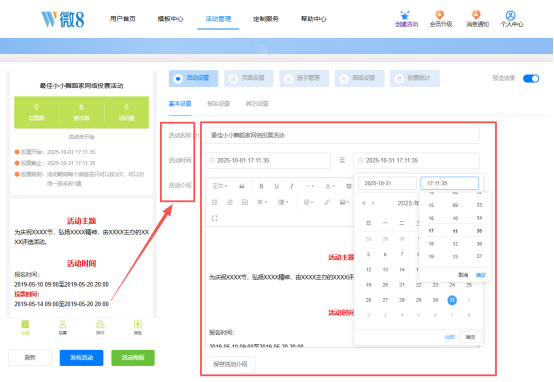554x382 pixels.
Task: Open the indent options dropdown
Action: (x=283, y=202)
